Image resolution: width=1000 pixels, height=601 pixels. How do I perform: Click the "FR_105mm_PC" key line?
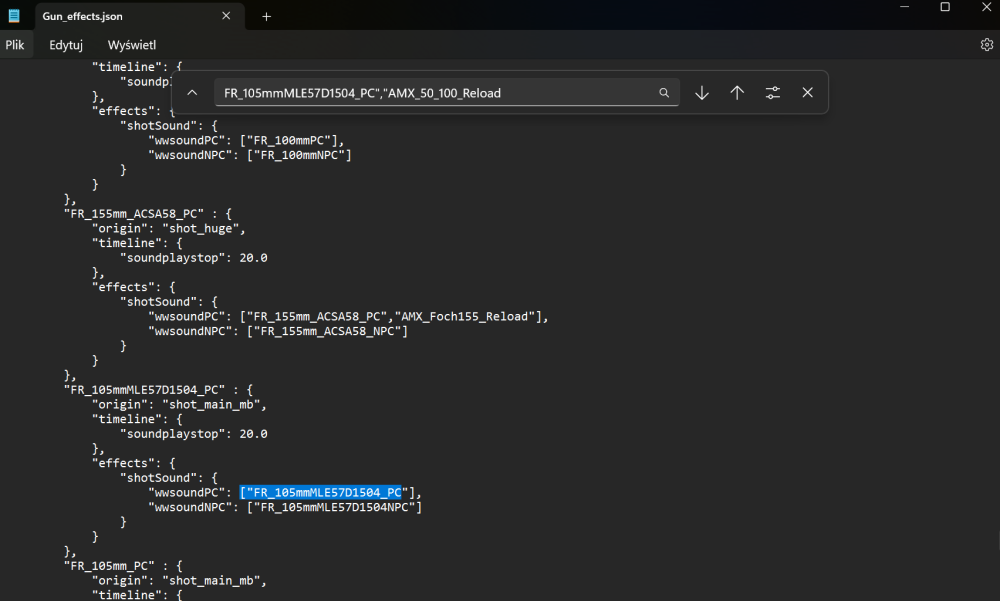coord(123,566)
